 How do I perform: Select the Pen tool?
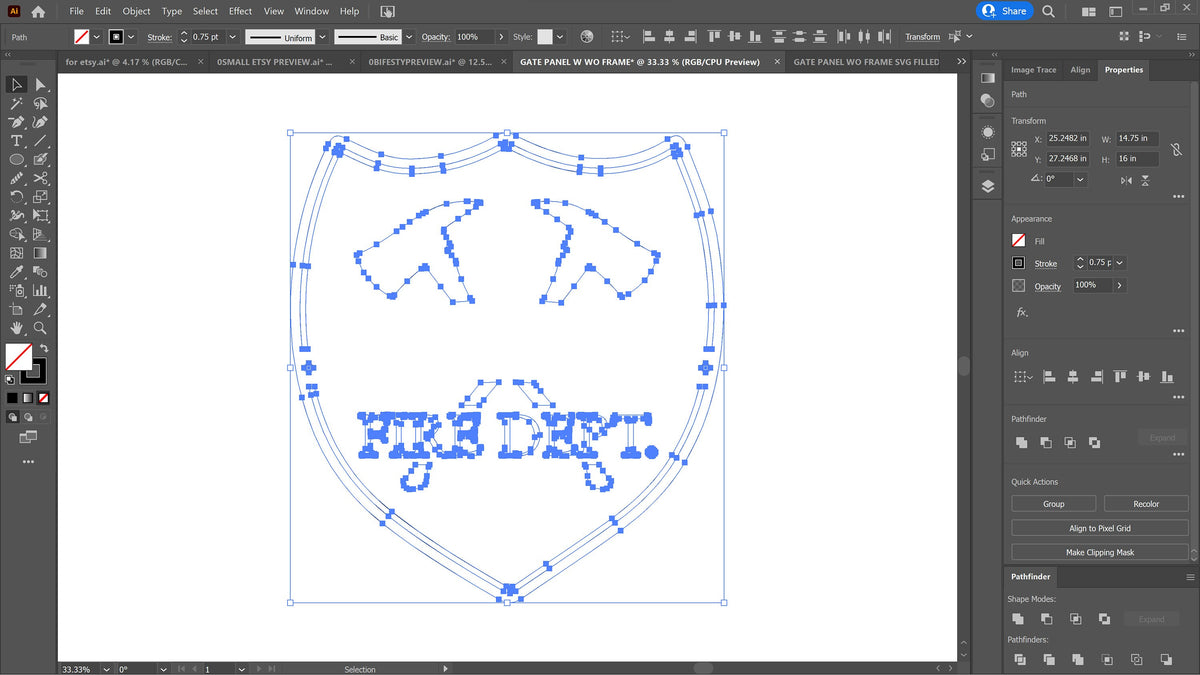coord(17,122)
